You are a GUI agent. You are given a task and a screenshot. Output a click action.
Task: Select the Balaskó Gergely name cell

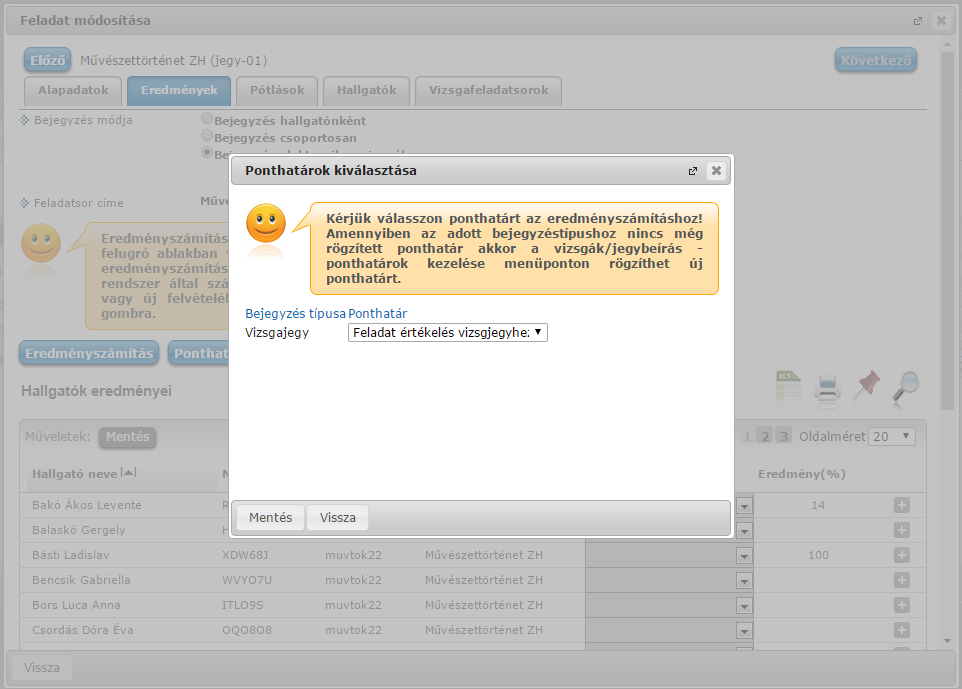79,530
